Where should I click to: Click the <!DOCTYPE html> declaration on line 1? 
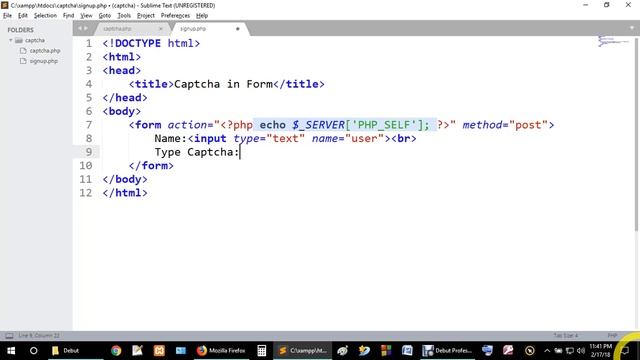coord(151,43)
